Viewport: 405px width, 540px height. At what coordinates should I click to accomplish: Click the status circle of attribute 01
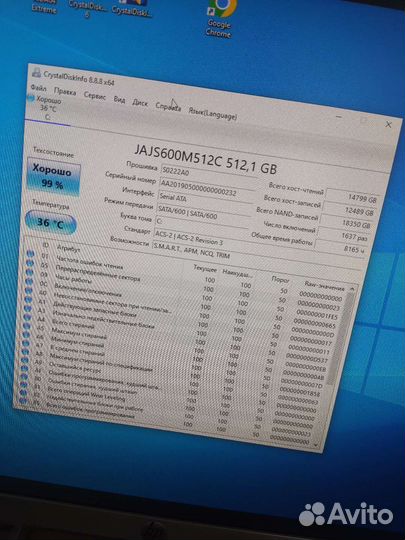tap(31, 255)
